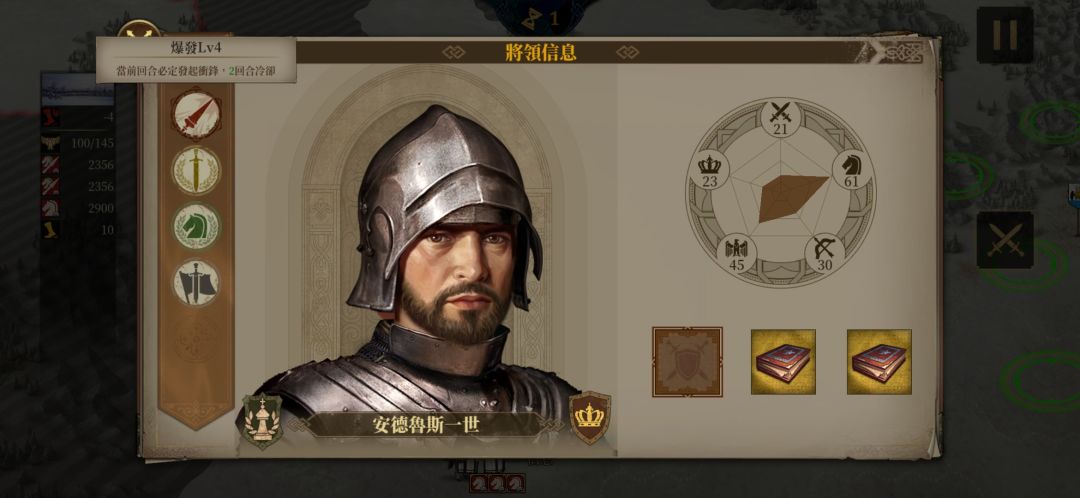
Task: Click the chess king badge beside the name
Action: 262,421
